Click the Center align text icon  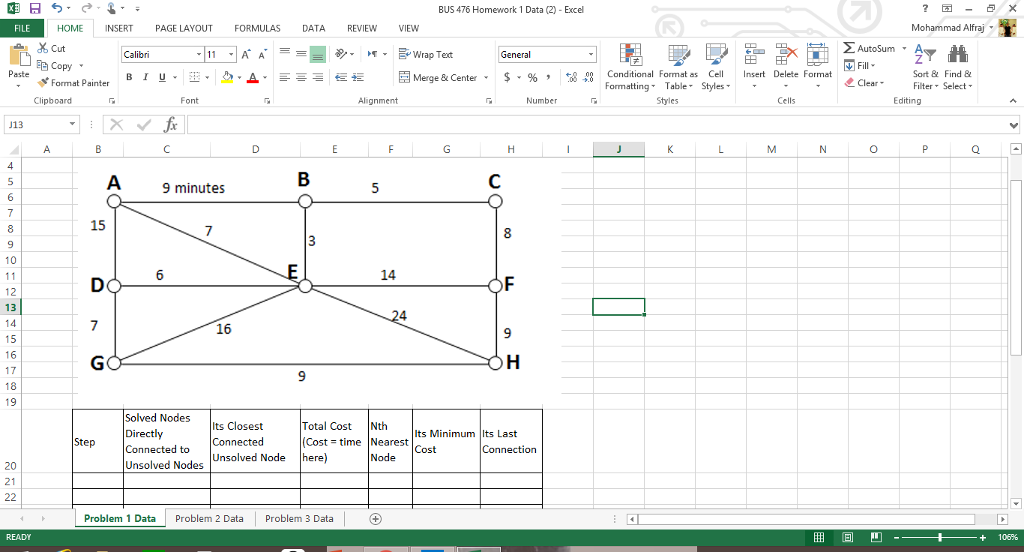tap(301, 77)
